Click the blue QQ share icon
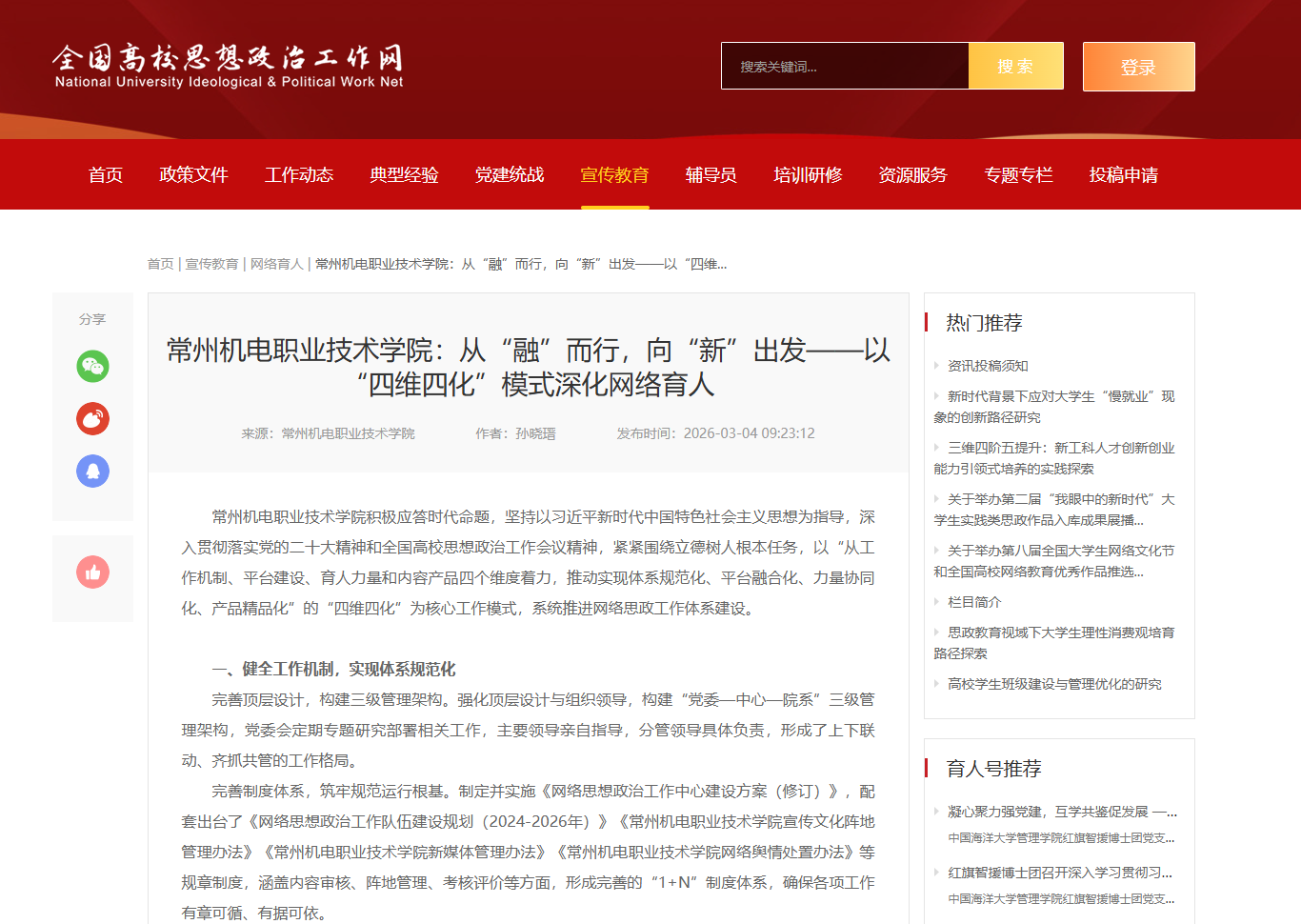 pos(92,471)
